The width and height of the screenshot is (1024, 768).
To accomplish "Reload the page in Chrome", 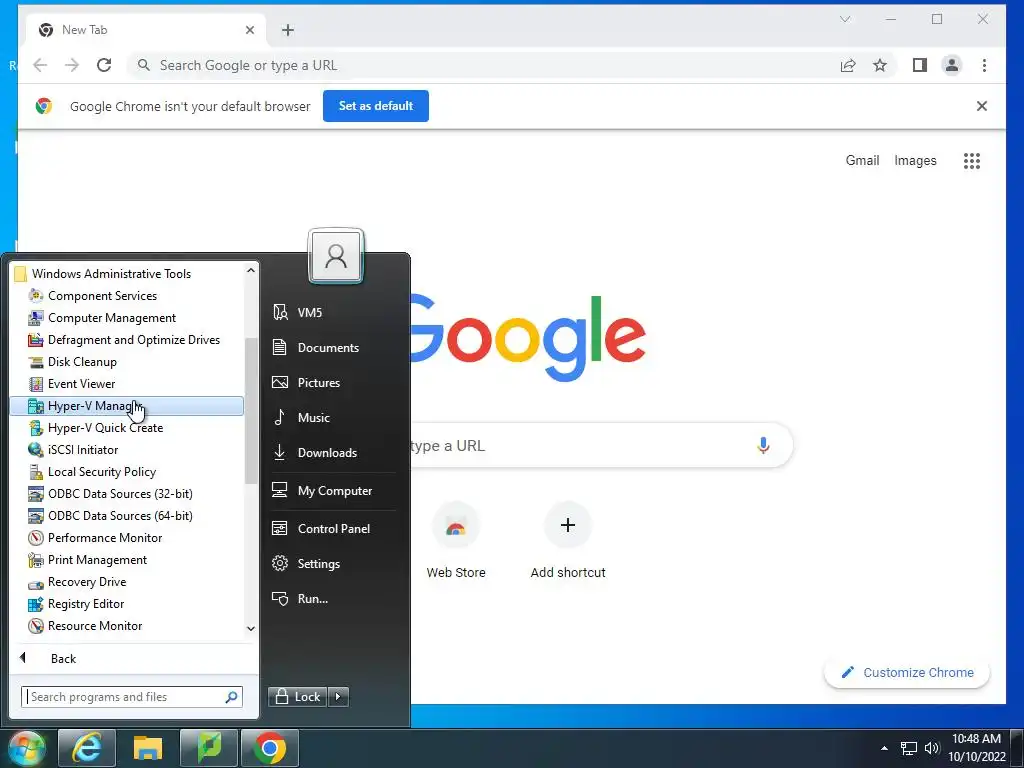I will click(x=104, y=65).
